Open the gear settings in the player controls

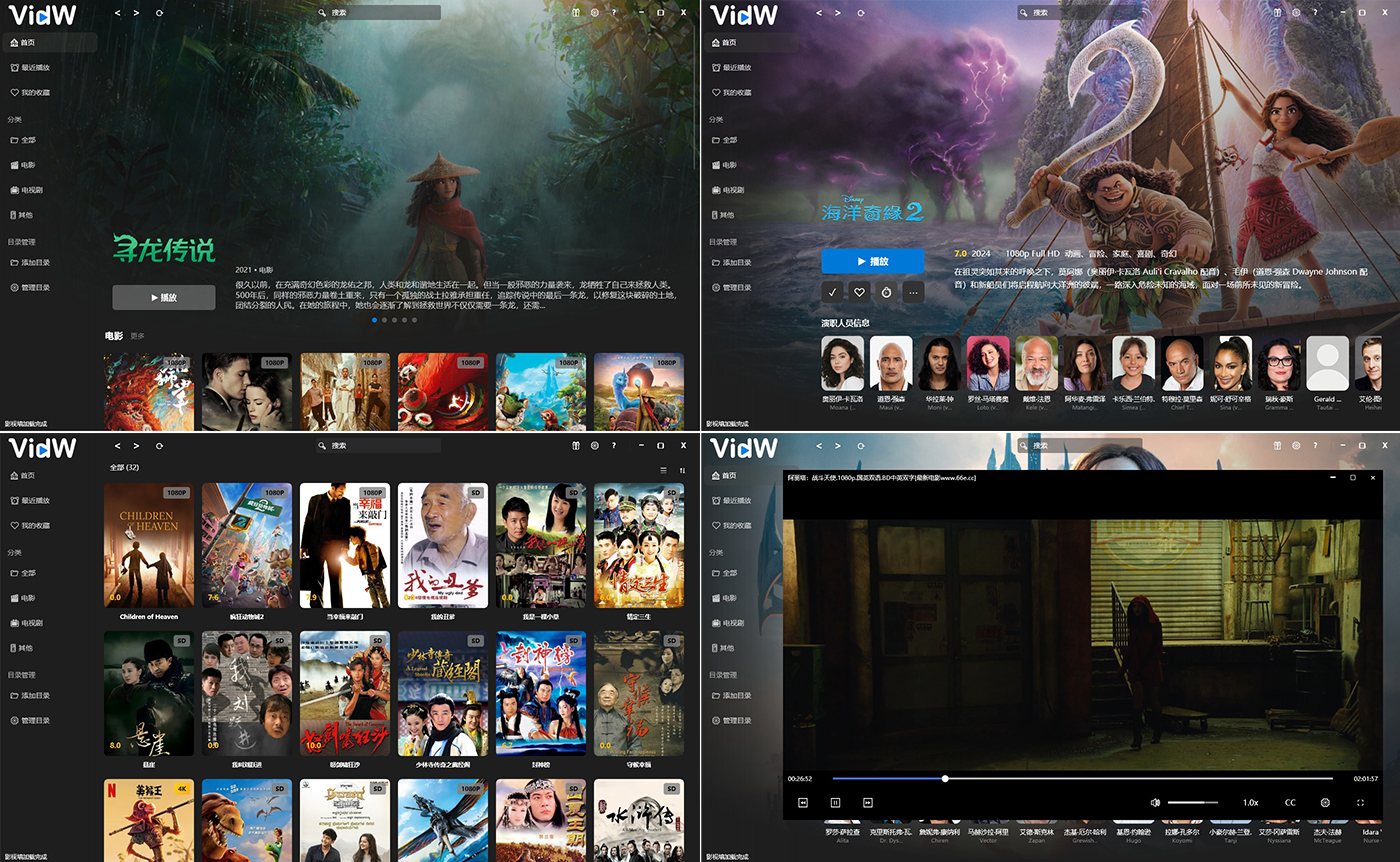(1325, 802)
